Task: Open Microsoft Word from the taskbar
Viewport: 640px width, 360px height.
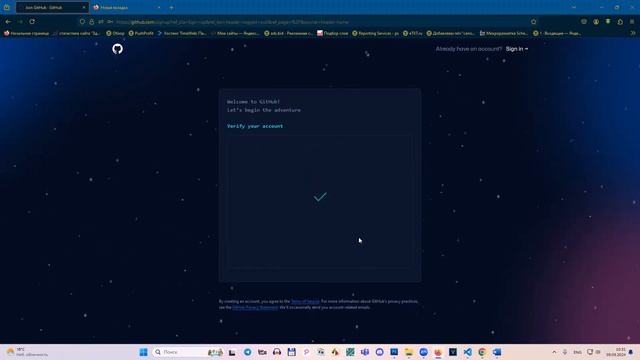Action: (497, 352)
